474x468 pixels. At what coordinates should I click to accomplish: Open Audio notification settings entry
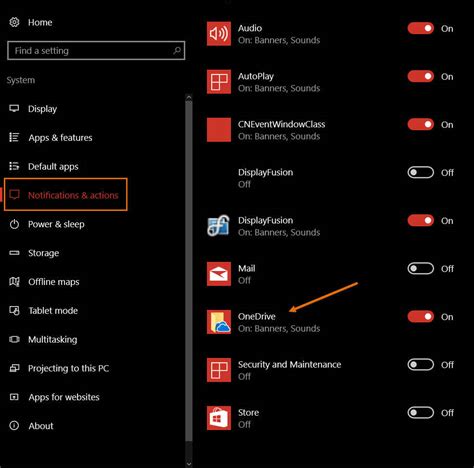[279, 34]
